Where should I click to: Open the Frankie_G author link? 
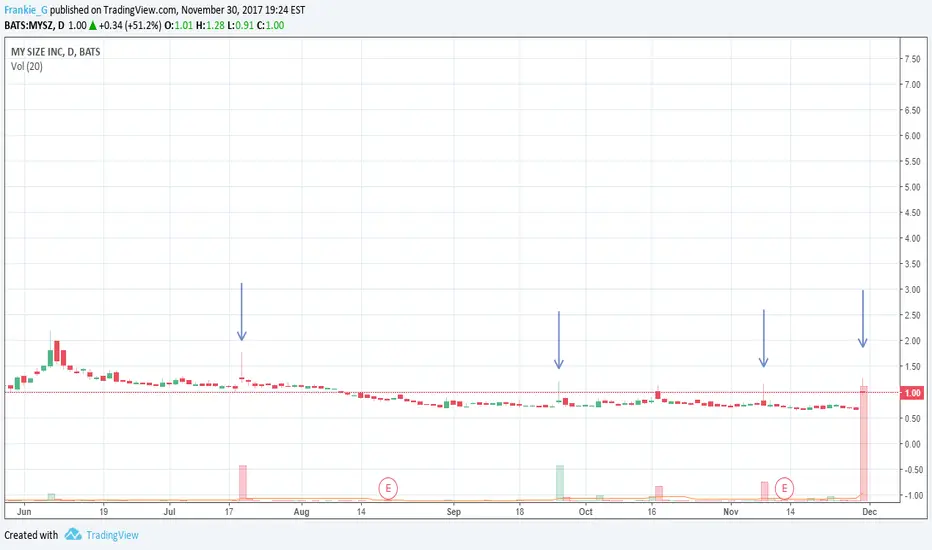point(26,10)
